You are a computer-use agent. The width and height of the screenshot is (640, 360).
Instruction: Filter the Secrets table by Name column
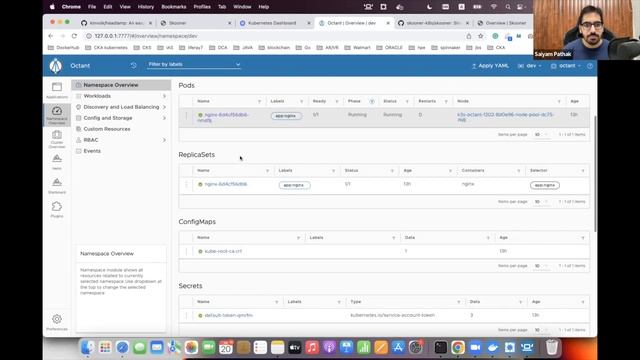276,302
